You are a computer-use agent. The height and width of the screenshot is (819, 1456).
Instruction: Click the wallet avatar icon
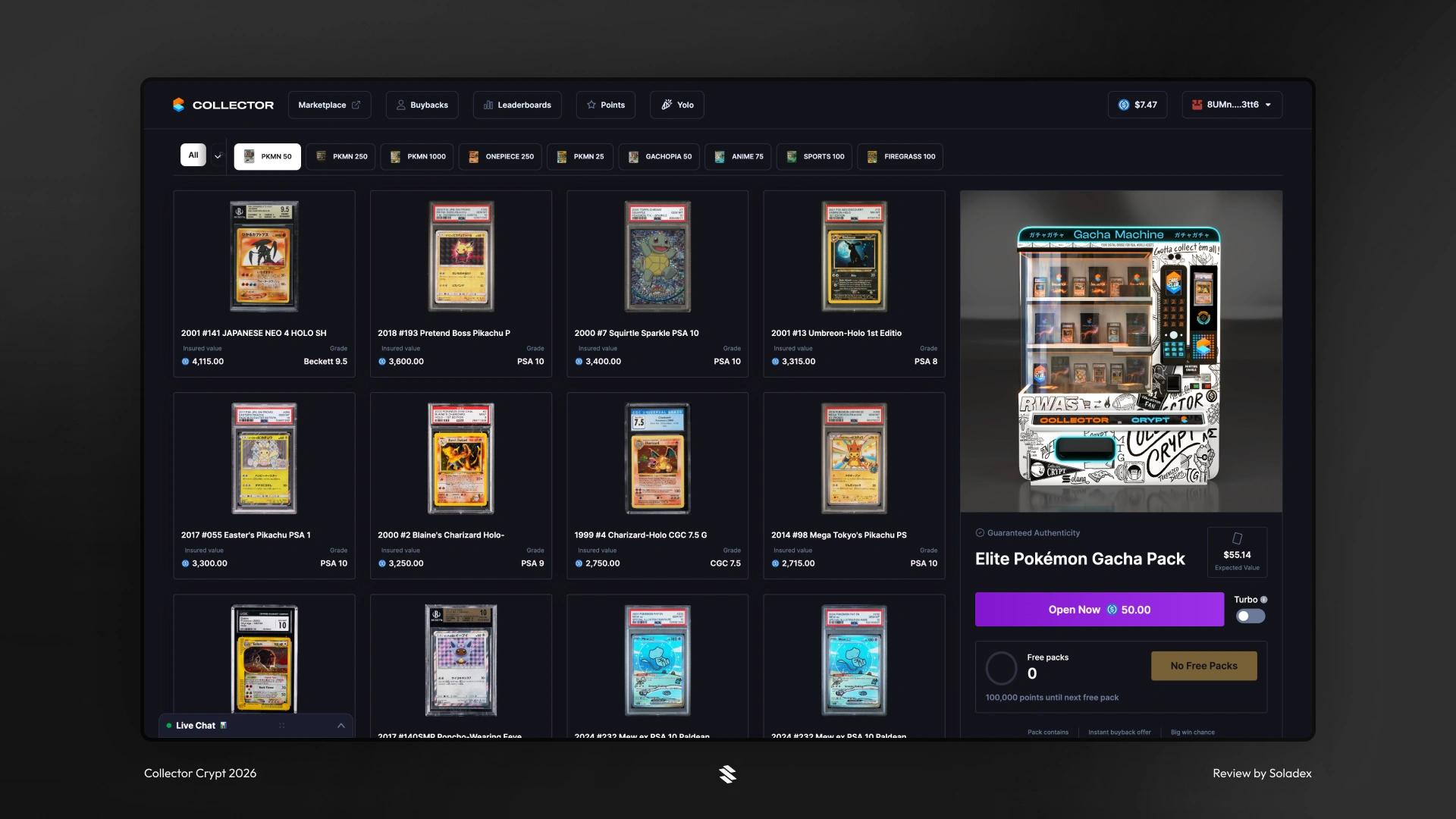click(x=1197, y=105)
